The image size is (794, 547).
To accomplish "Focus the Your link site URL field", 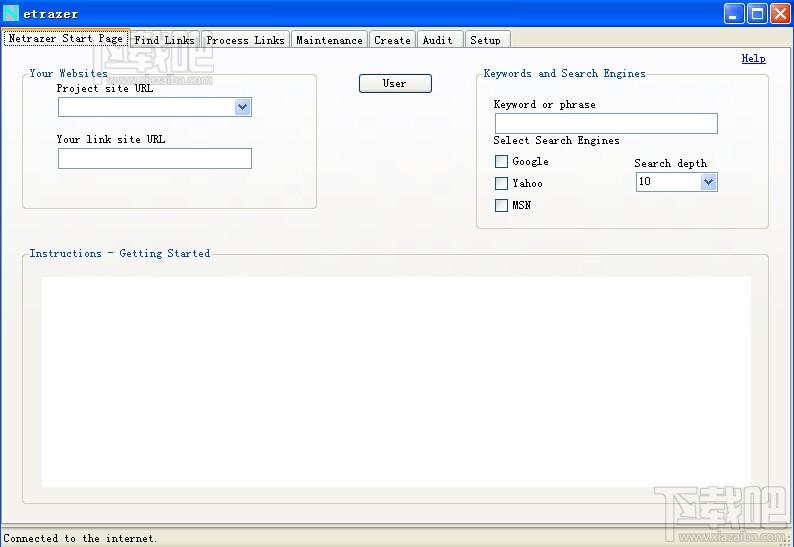I will 155,159.
